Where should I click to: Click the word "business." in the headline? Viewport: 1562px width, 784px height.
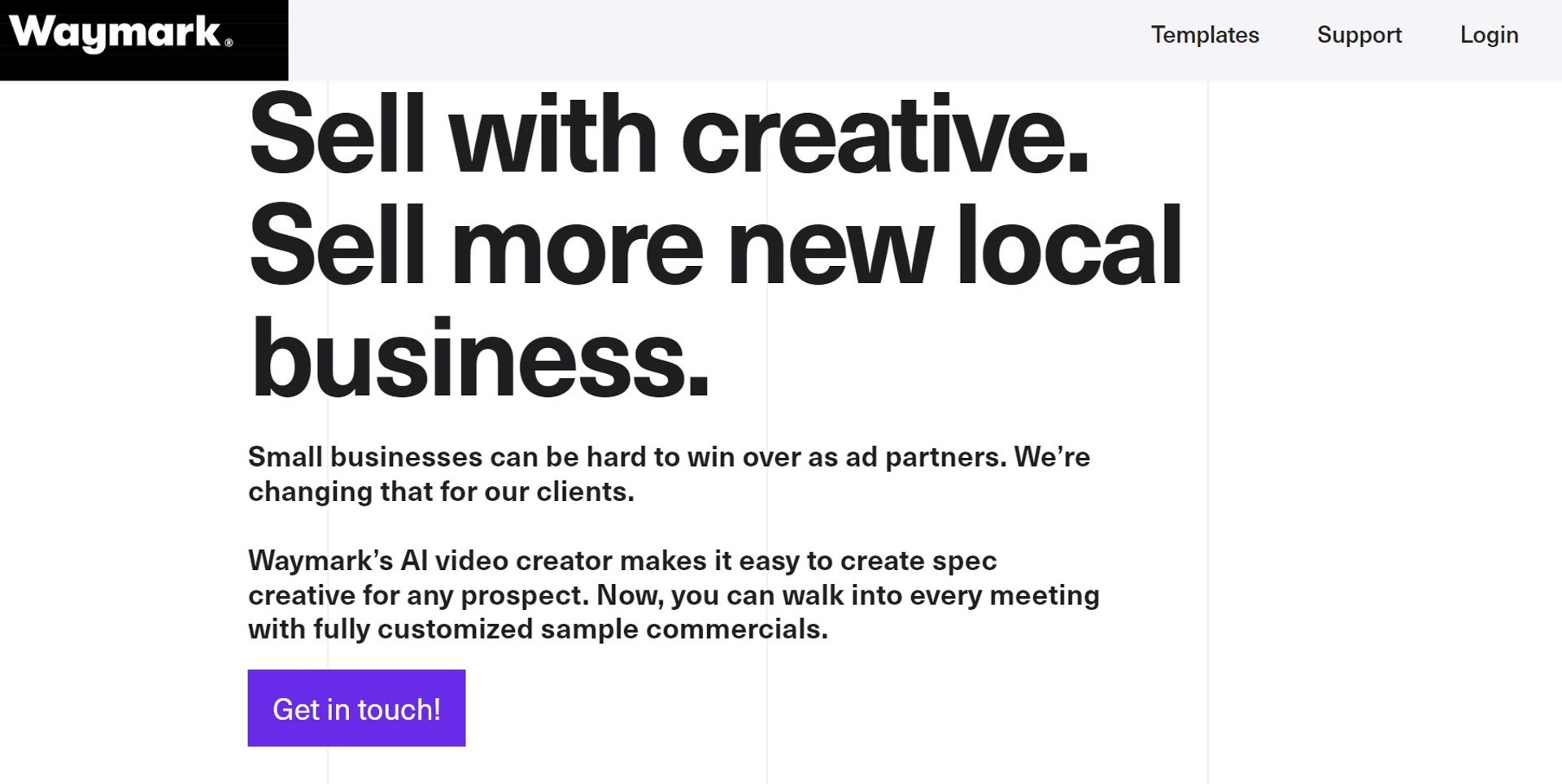tap(480, 358)
